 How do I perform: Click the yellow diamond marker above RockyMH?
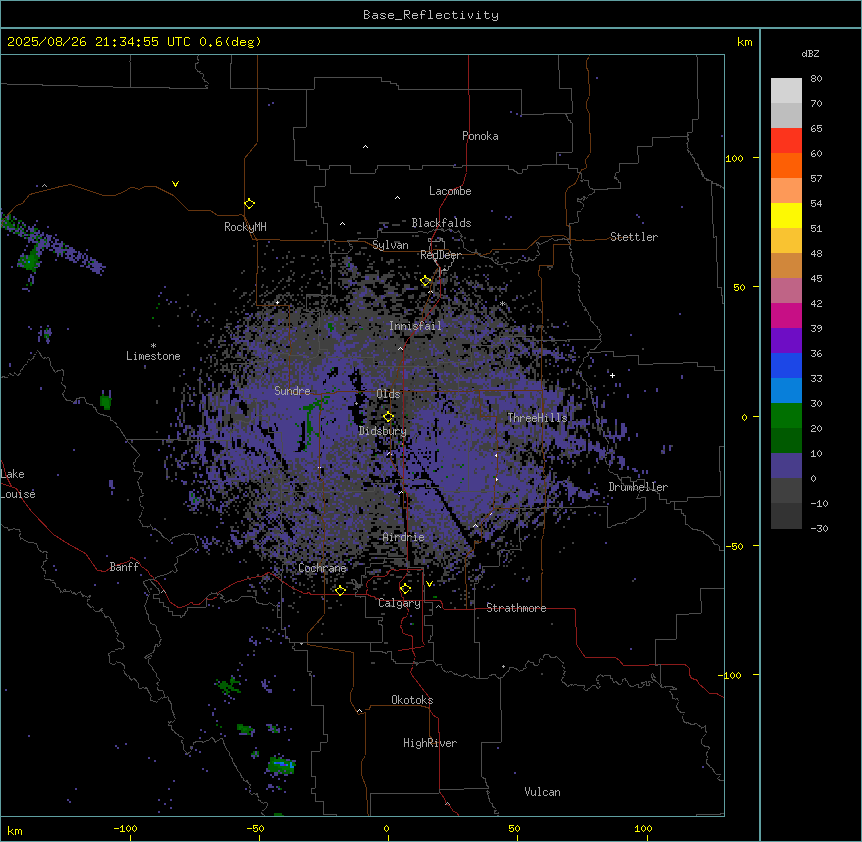pyautogui.click(x=250, y=204)
